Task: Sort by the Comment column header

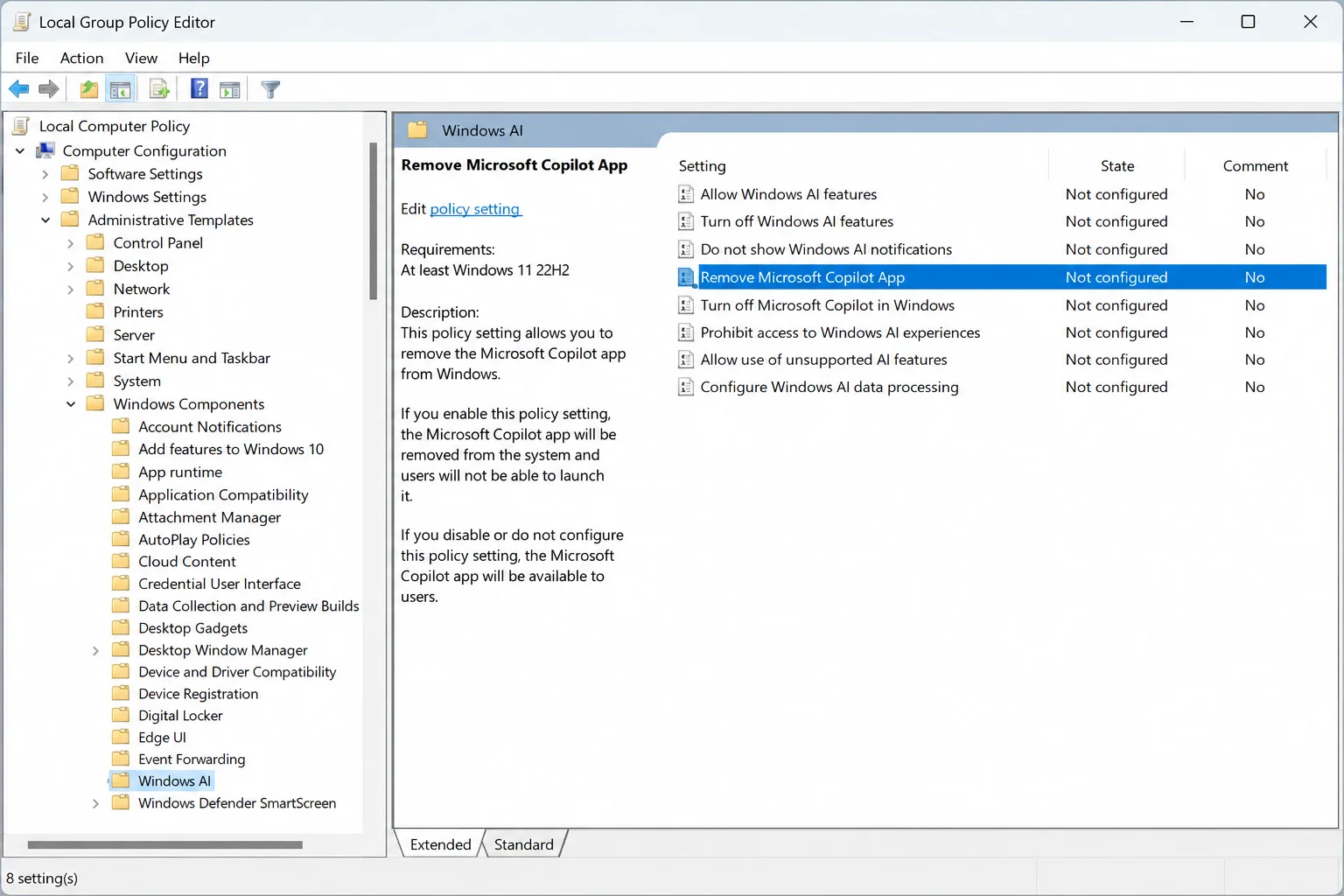Action: pos(1255,165)
